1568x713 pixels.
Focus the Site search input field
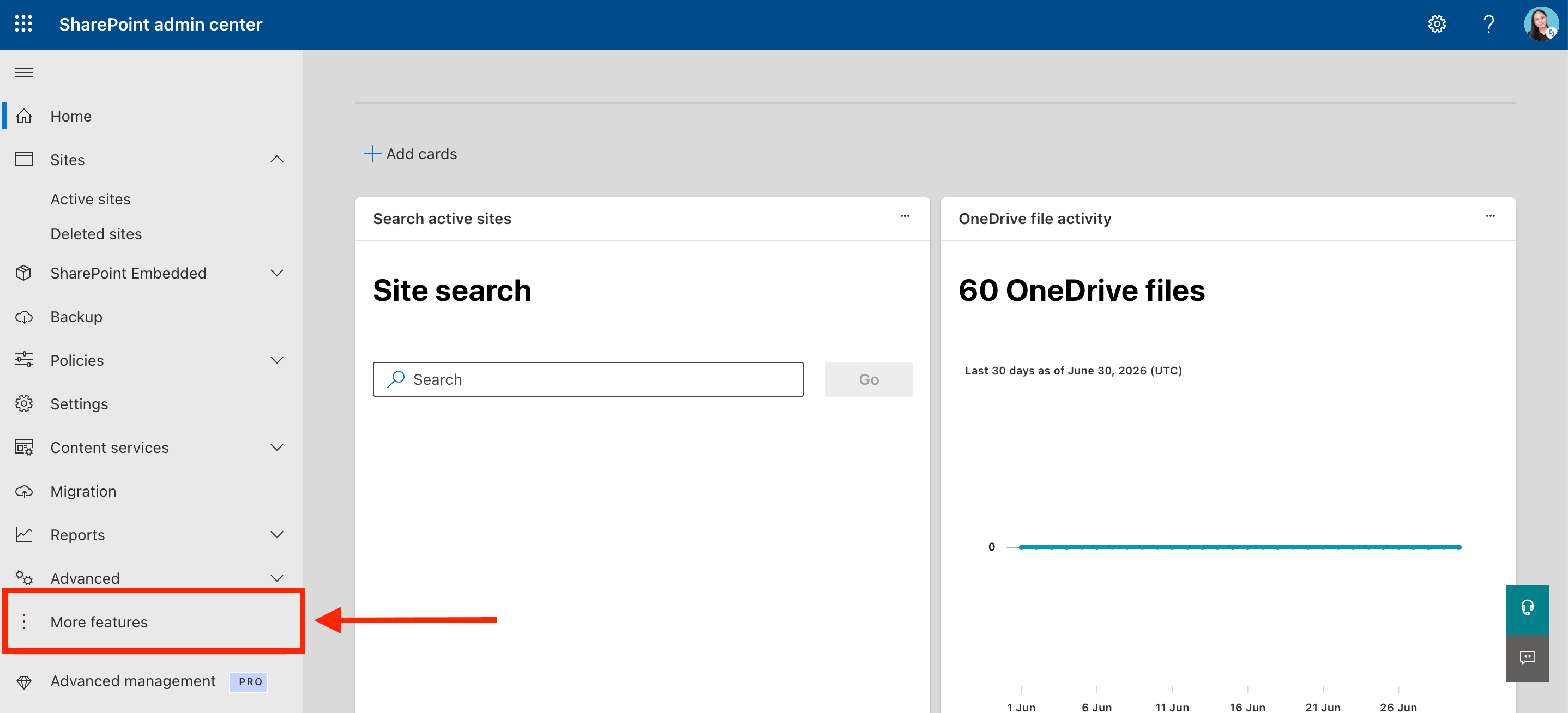pos(588,379)
